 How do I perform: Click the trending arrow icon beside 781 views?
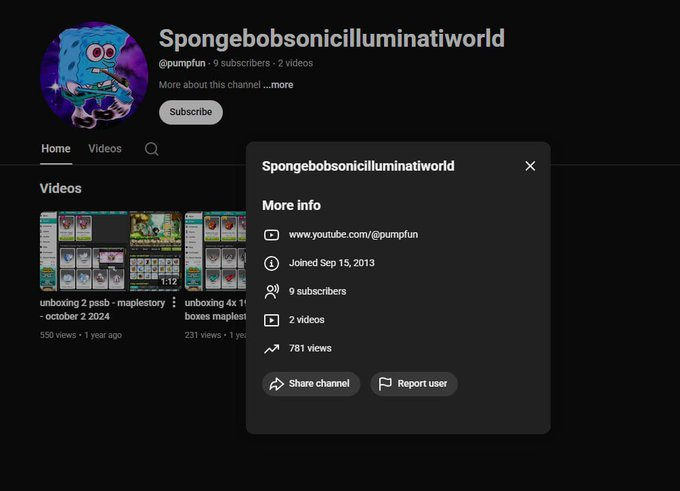(271, 349)
